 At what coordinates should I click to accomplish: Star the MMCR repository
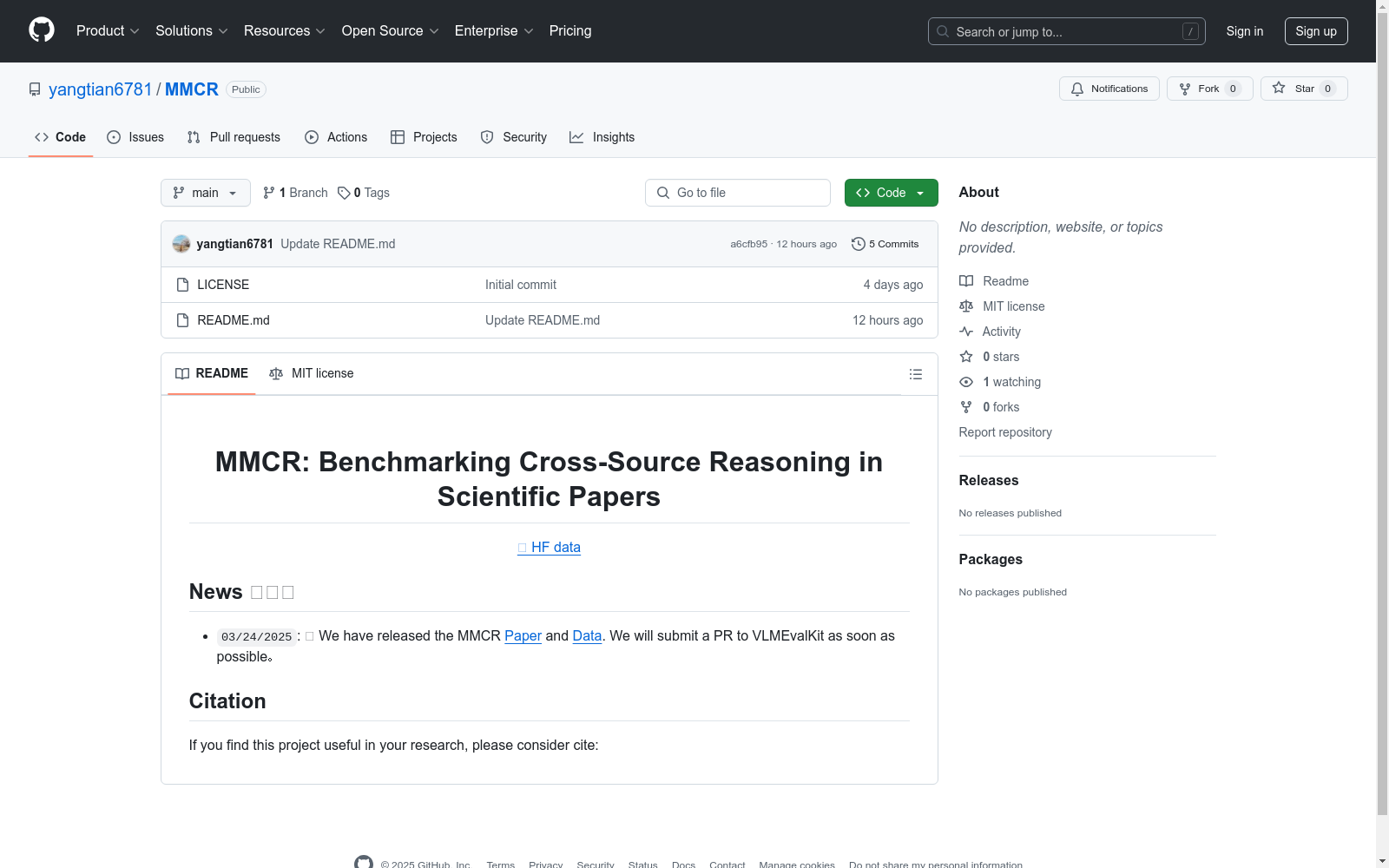coord(1304,89)
